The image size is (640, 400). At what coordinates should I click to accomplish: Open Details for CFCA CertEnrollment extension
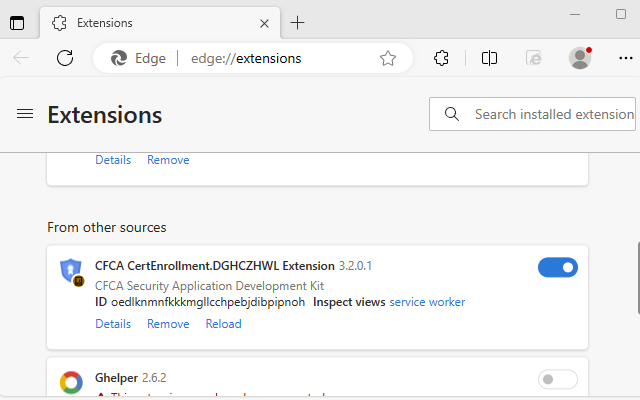113,324
